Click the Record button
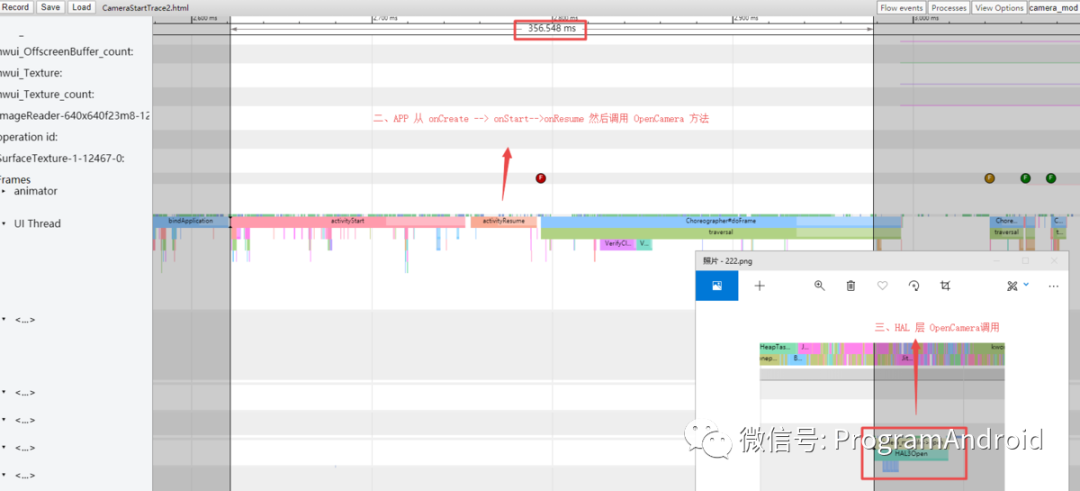 tap(16, 7)
